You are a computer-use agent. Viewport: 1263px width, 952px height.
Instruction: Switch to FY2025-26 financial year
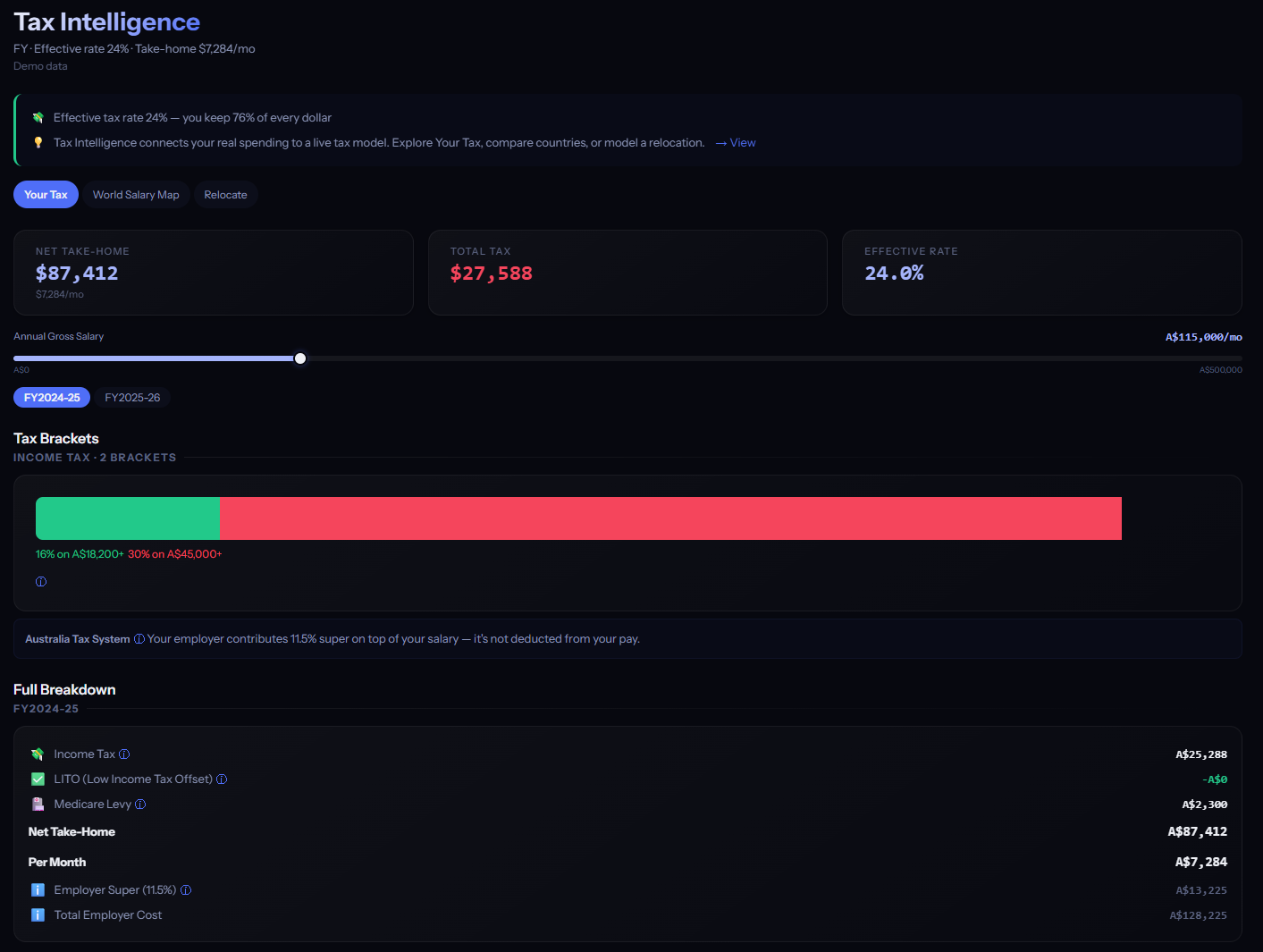pyautogui.click(x=132, y=398)
